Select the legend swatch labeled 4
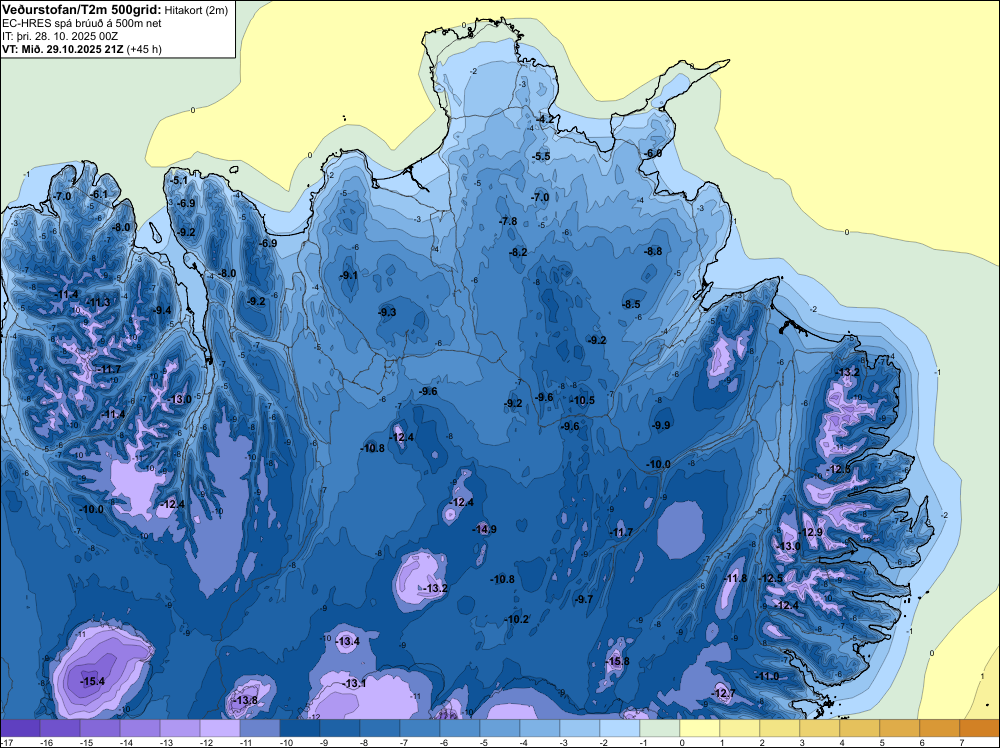The width and height of the screenshot is (1000, 748). tap(859, 728)
